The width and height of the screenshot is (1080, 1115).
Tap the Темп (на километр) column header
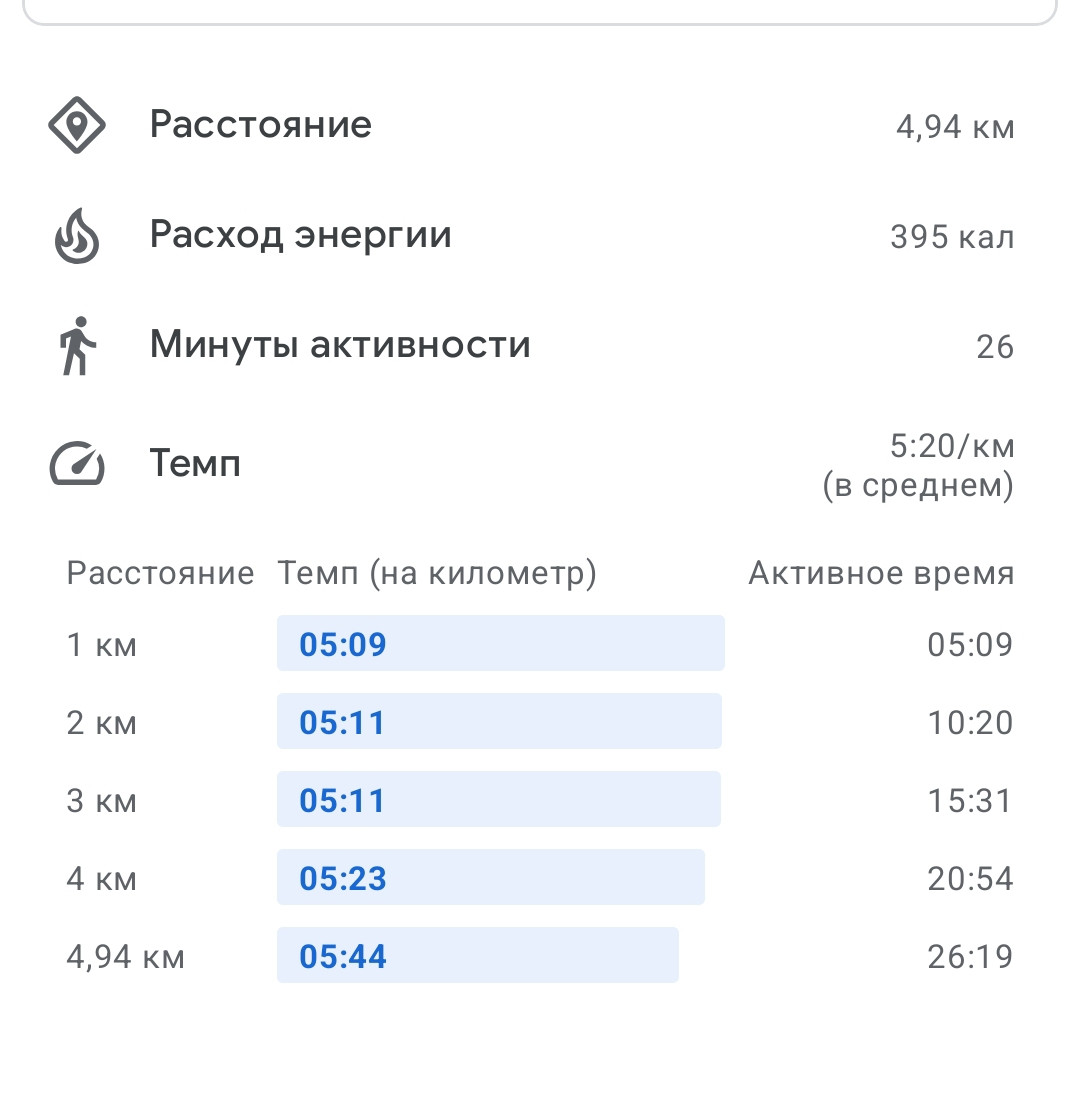(x=437, y=573)
